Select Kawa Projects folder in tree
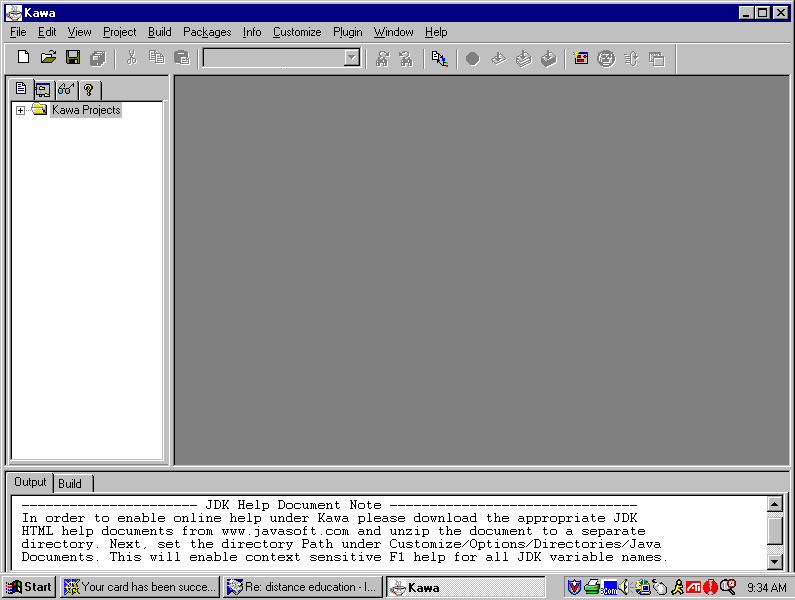This screenshot has width=795, height=600. click(86, 110)
